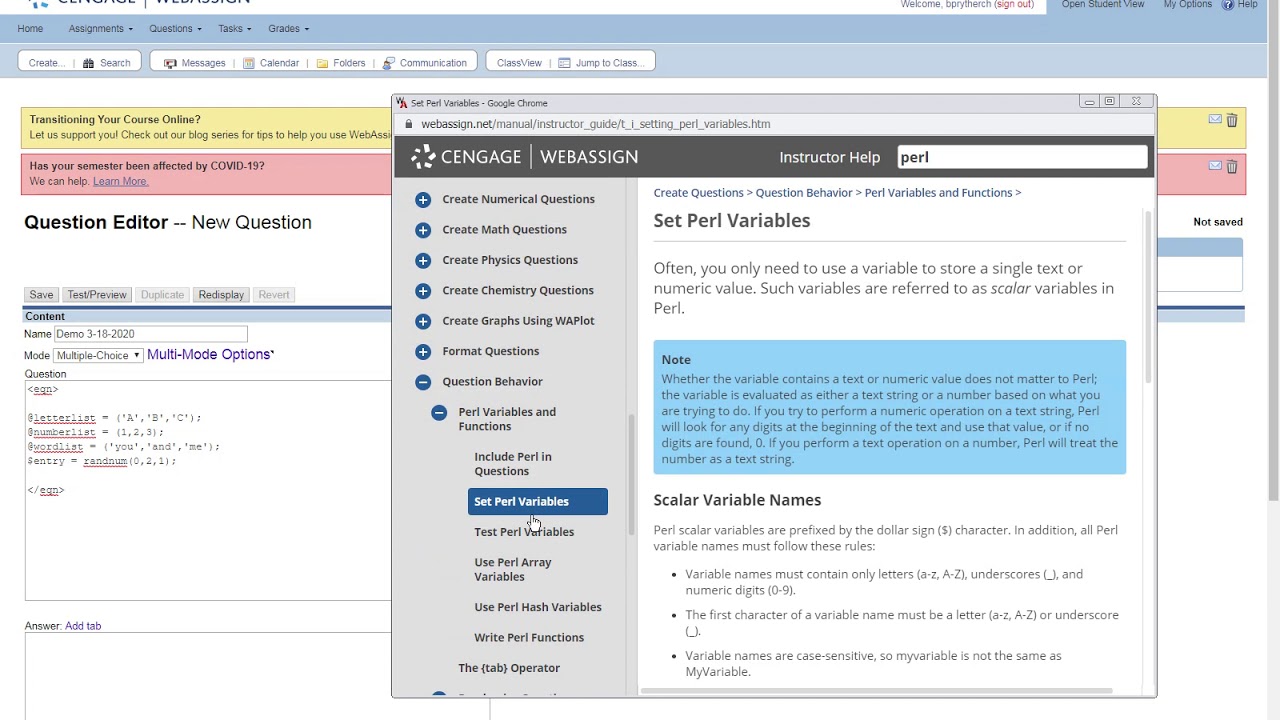The height and width of the screenshot is (720, 1280).
Task: Open The {tab} Operator topic
Action: [509, 668]
